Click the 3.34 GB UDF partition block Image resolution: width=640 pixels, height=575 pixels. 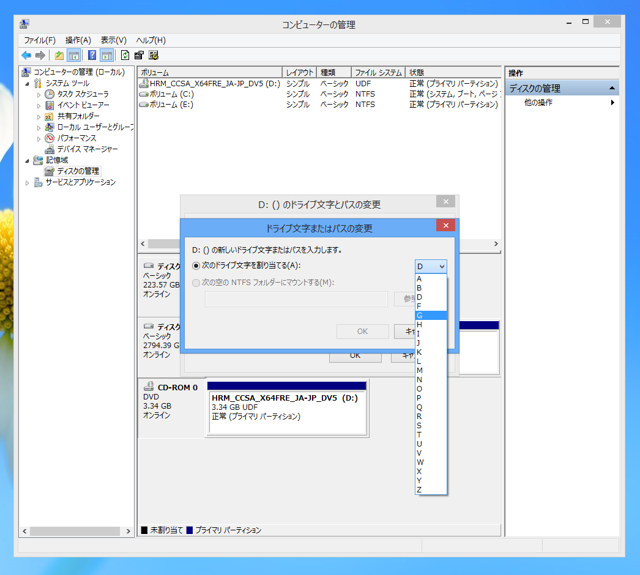(287, 409)
